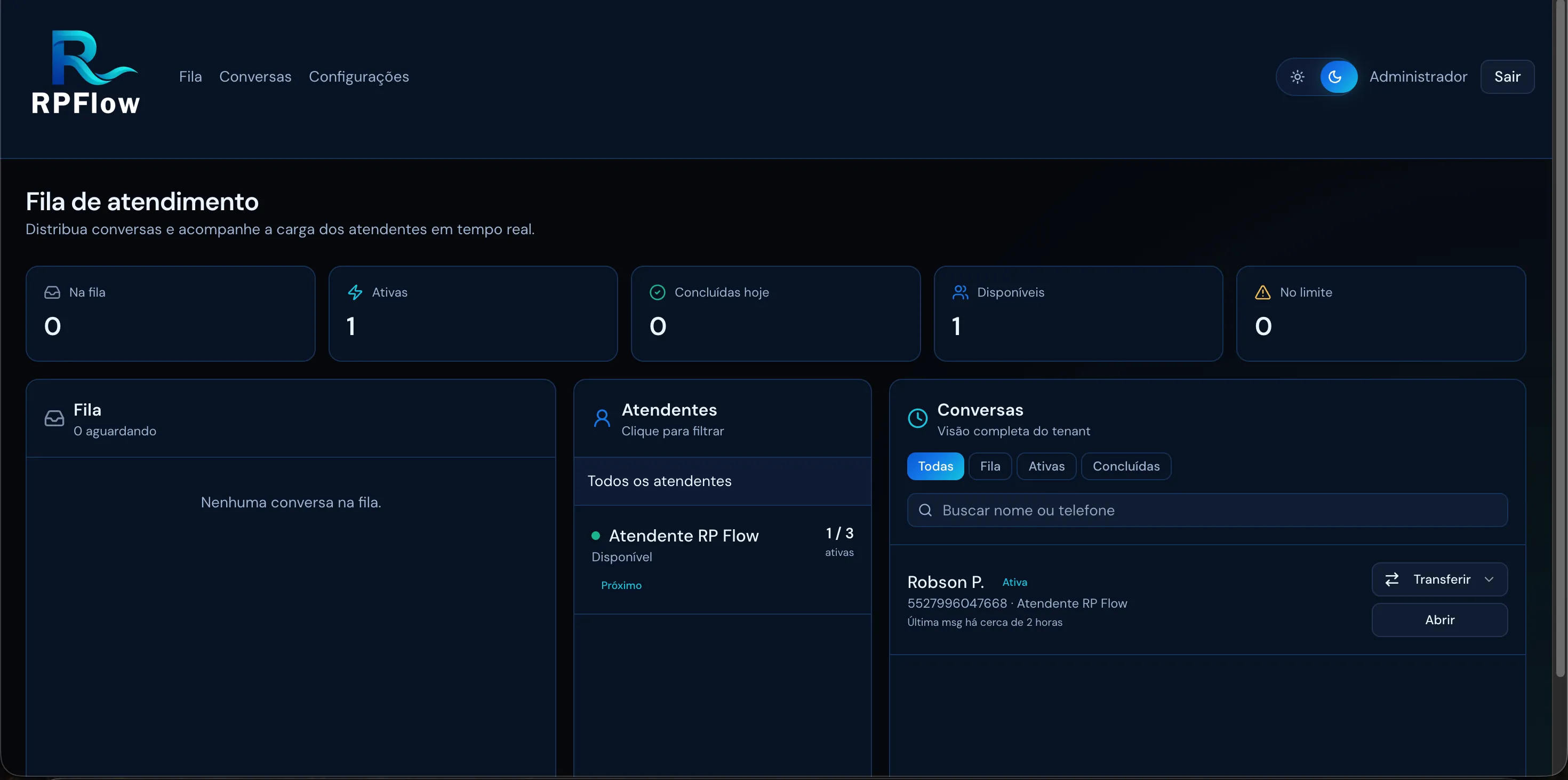Click the inbox icon beside Fila panel title

[54, 418]
